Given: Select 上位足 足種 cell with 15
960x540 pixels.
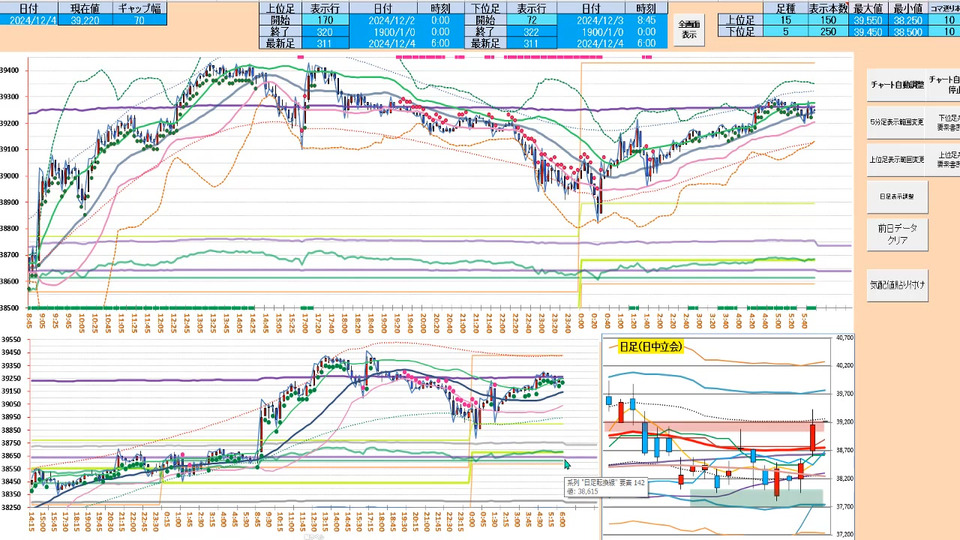Looking at the screenshot, I should (x=786, y=20).
